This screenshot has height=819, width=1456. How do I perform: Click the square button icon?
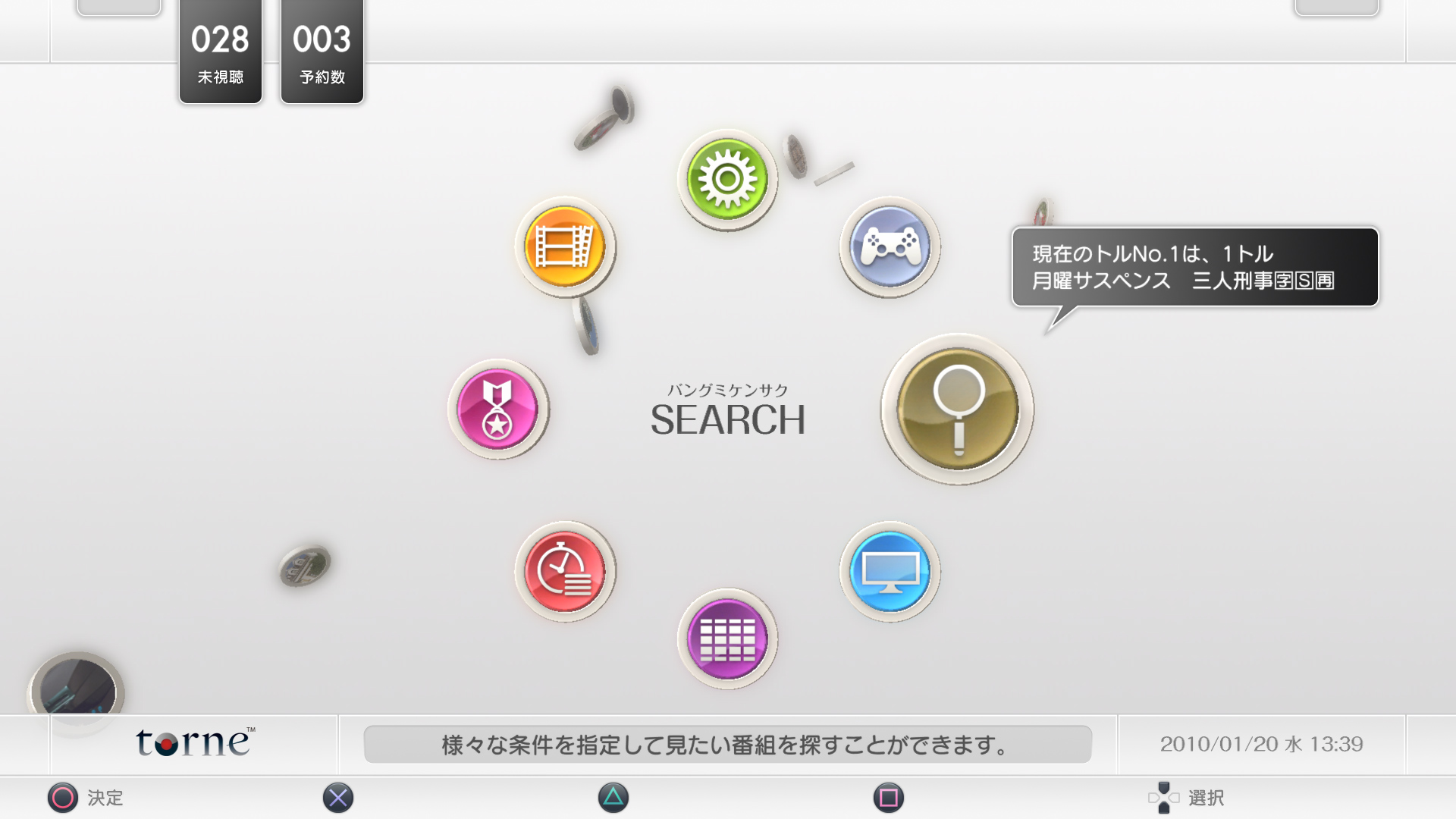pyautogui.click(x=888, y=798)
